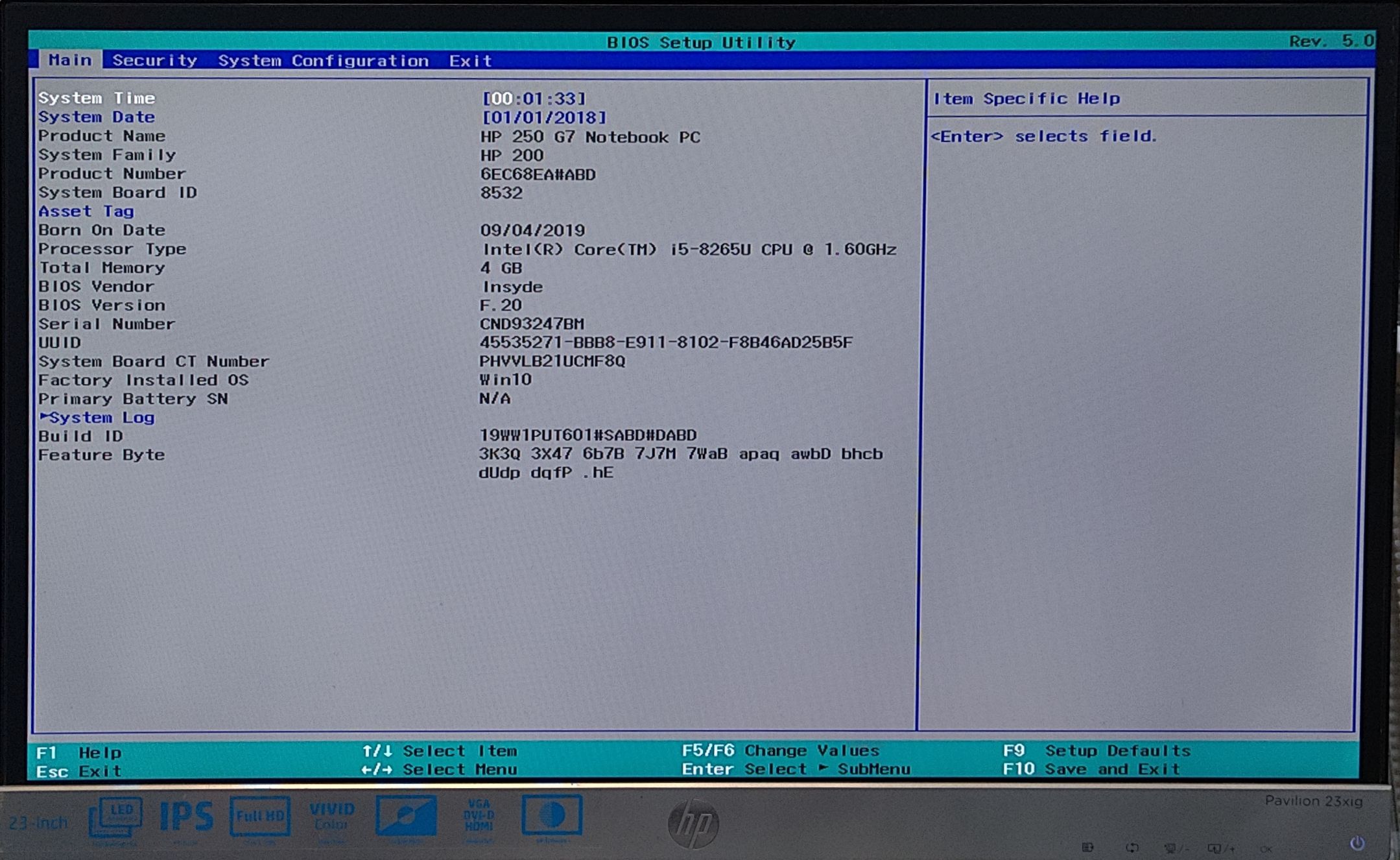Image resolution: width=1400 pixels, height=860 pixels.
Task: Click the board ID value '8532'
Action: [501, 193]
